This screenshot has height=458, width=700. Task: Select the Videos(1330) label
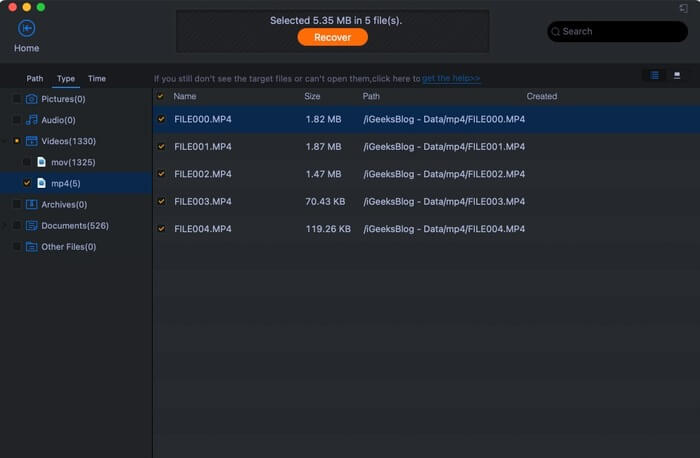point(69,141)
